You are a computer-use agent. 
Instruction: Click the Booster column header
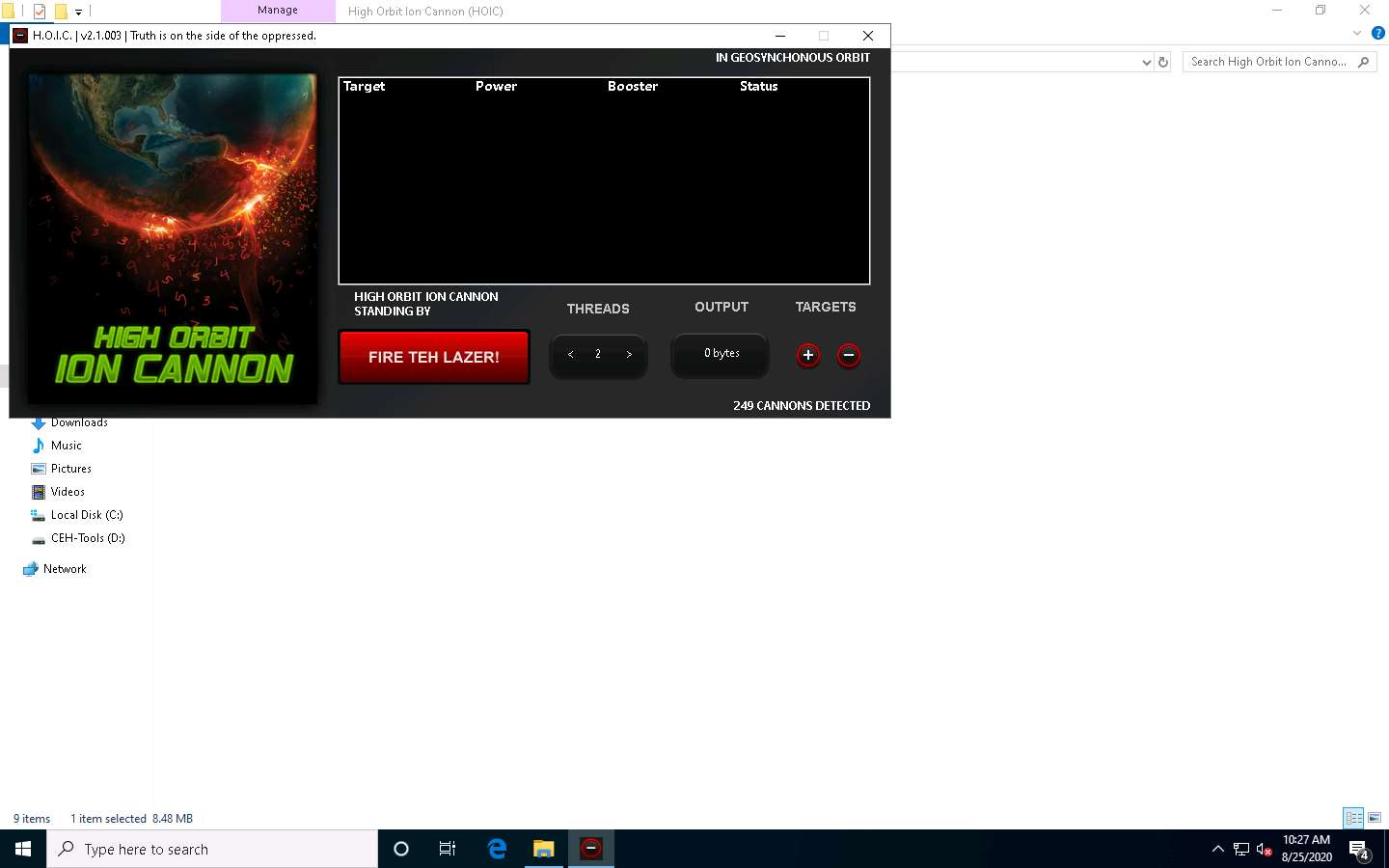click(633, 86)
